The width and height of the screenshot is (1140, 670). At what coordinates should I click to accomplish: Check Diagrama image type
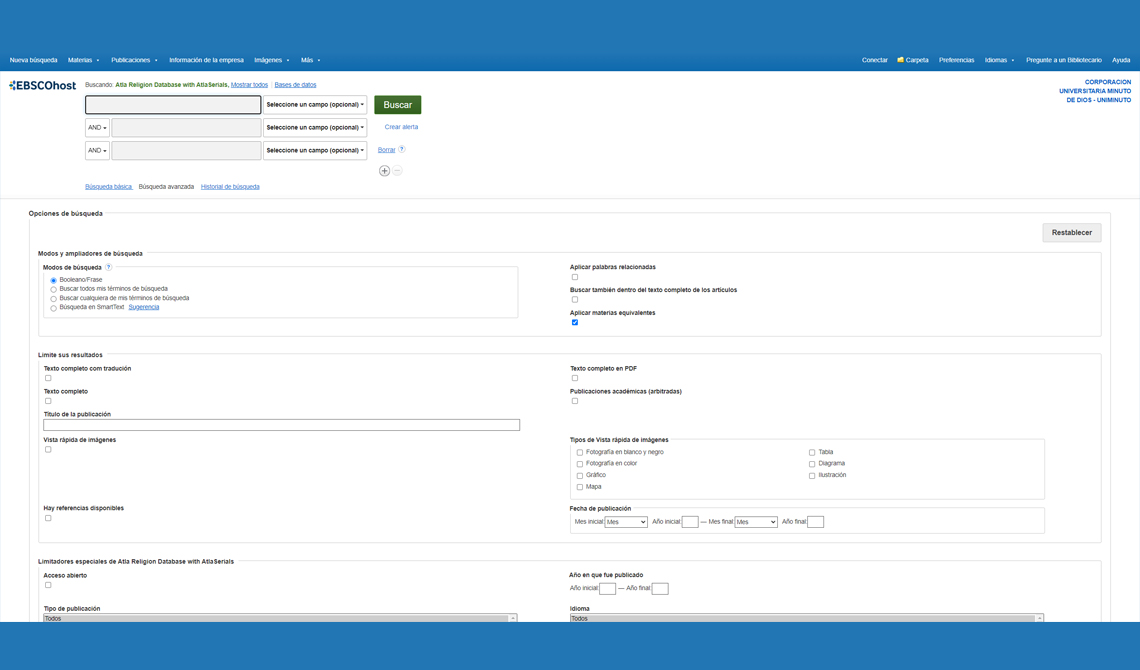click(812, 464)
